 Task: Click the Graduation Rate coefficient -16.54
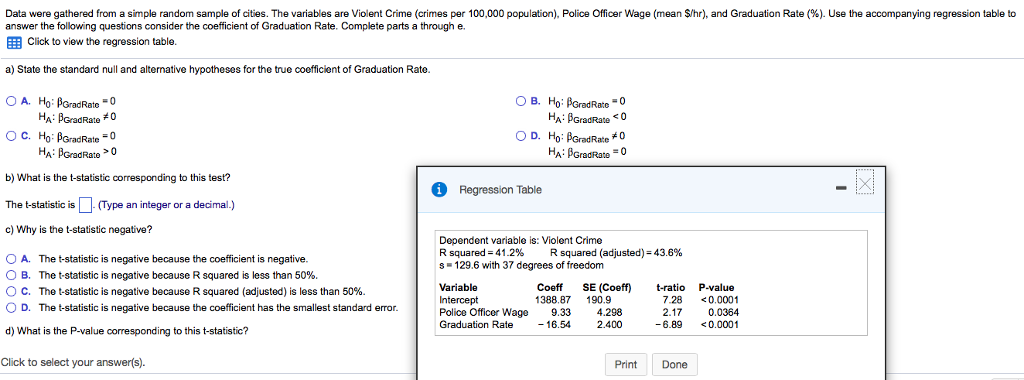(554, 324)
